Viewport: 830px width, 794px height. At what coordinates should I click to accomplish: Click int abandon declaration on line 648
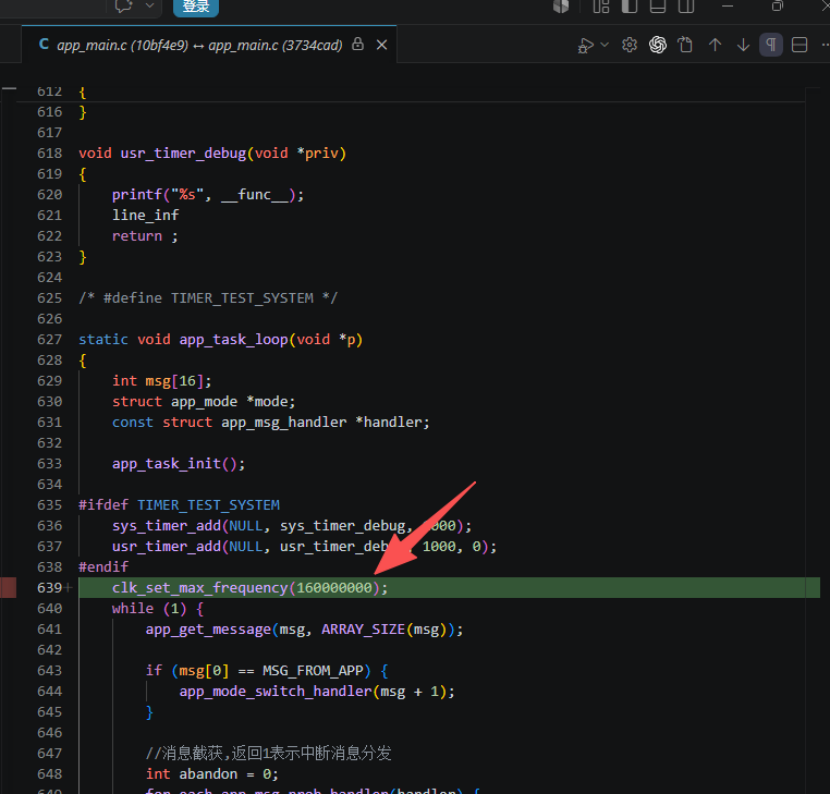[x=212, y=774]
